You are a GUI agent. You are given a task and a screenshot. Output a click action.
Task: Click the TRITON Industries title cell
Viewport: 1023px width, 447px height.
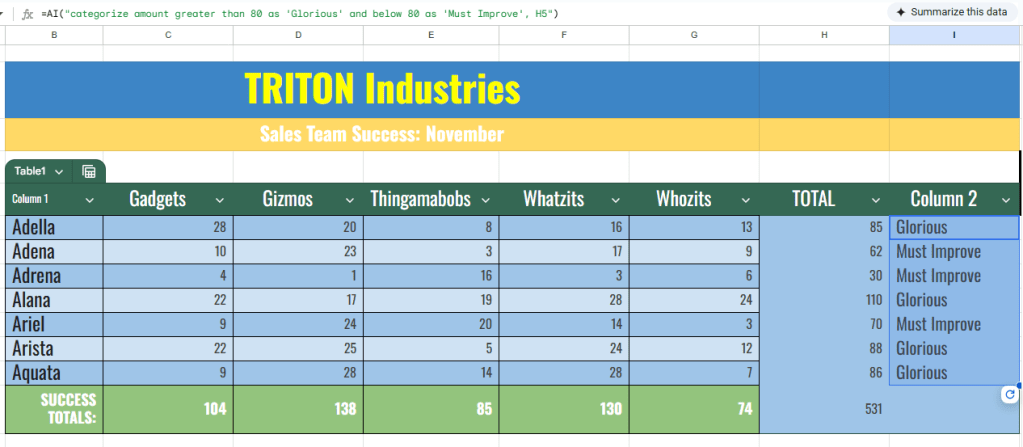tap(382, 89)
